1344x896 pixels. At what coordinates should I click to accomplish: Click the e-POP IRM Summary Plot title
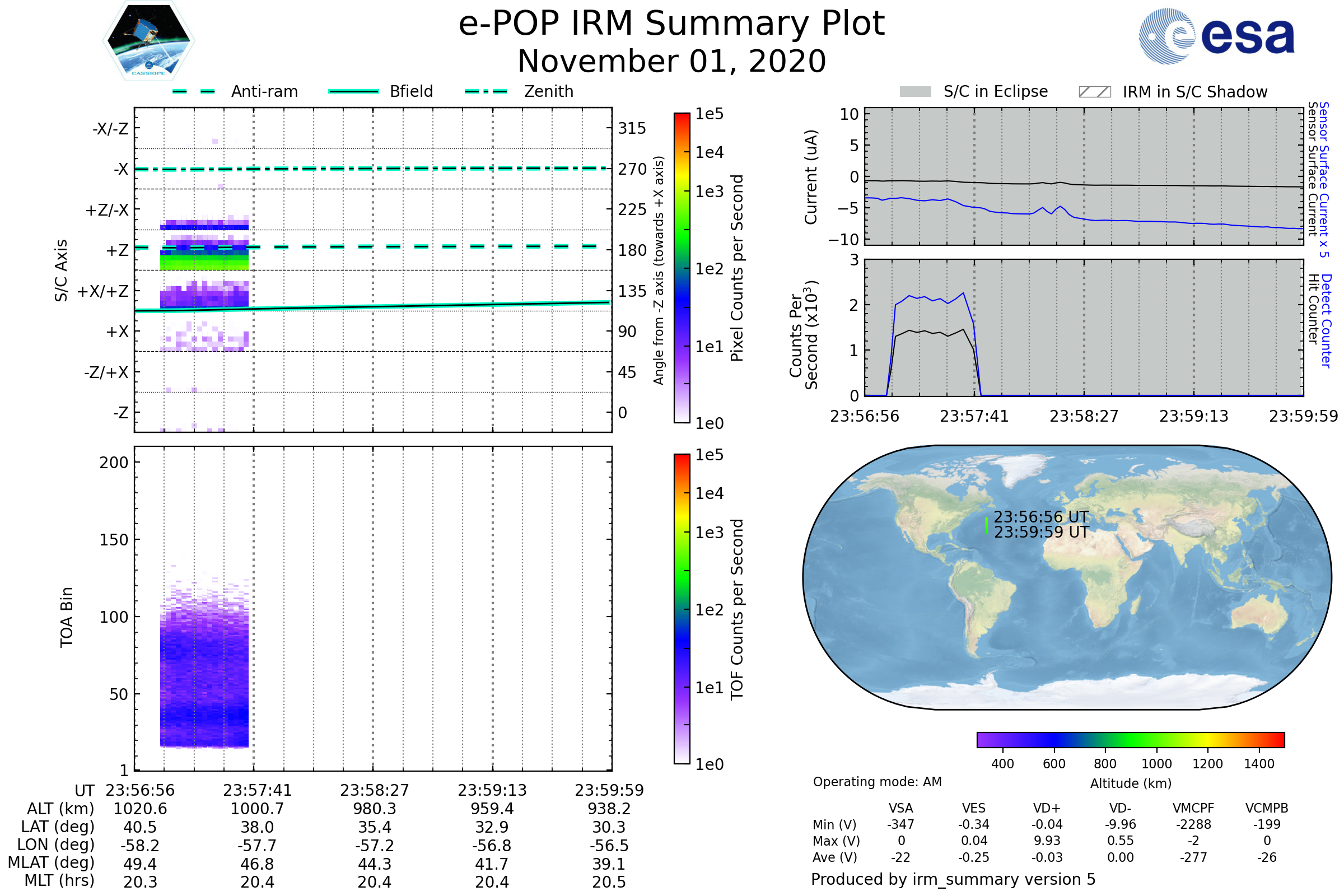click(x=671, y=24)
